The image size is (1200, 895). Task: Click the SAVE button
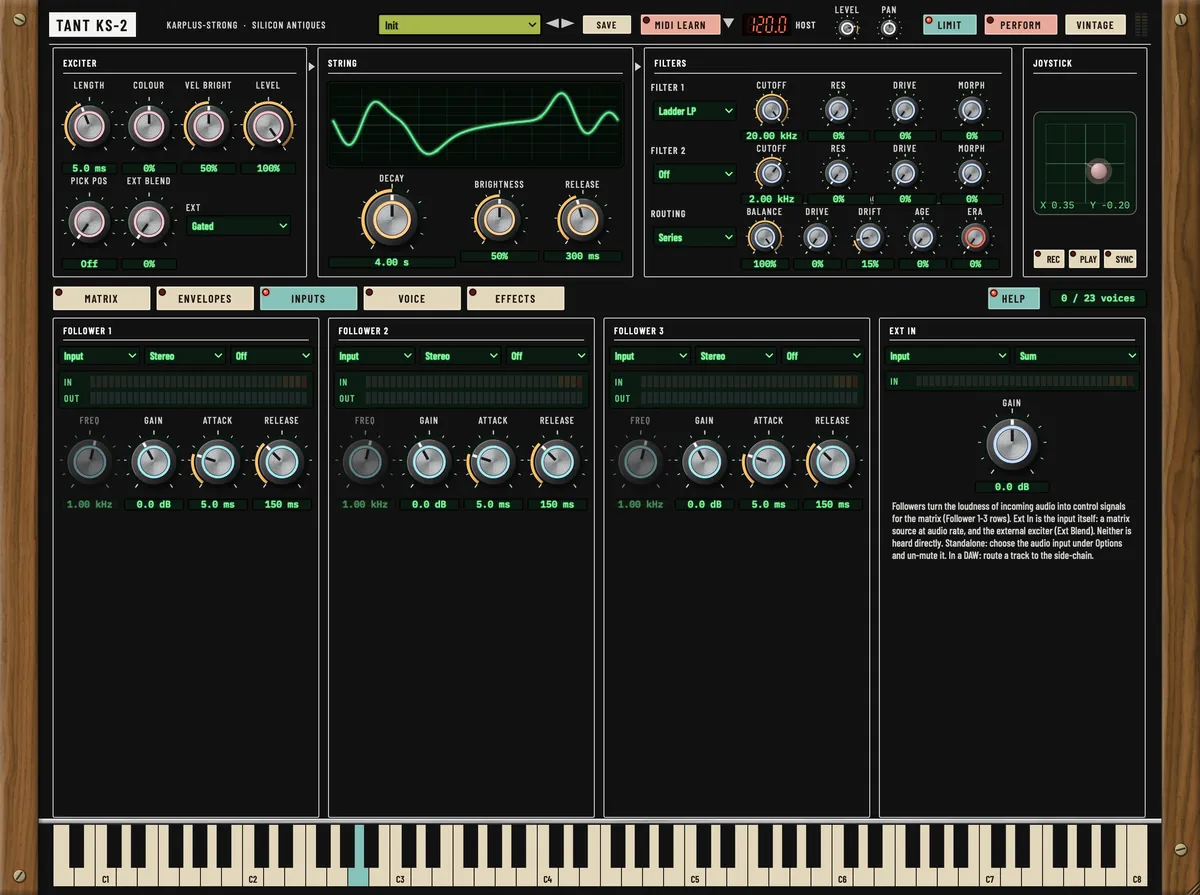pos(607,24)
